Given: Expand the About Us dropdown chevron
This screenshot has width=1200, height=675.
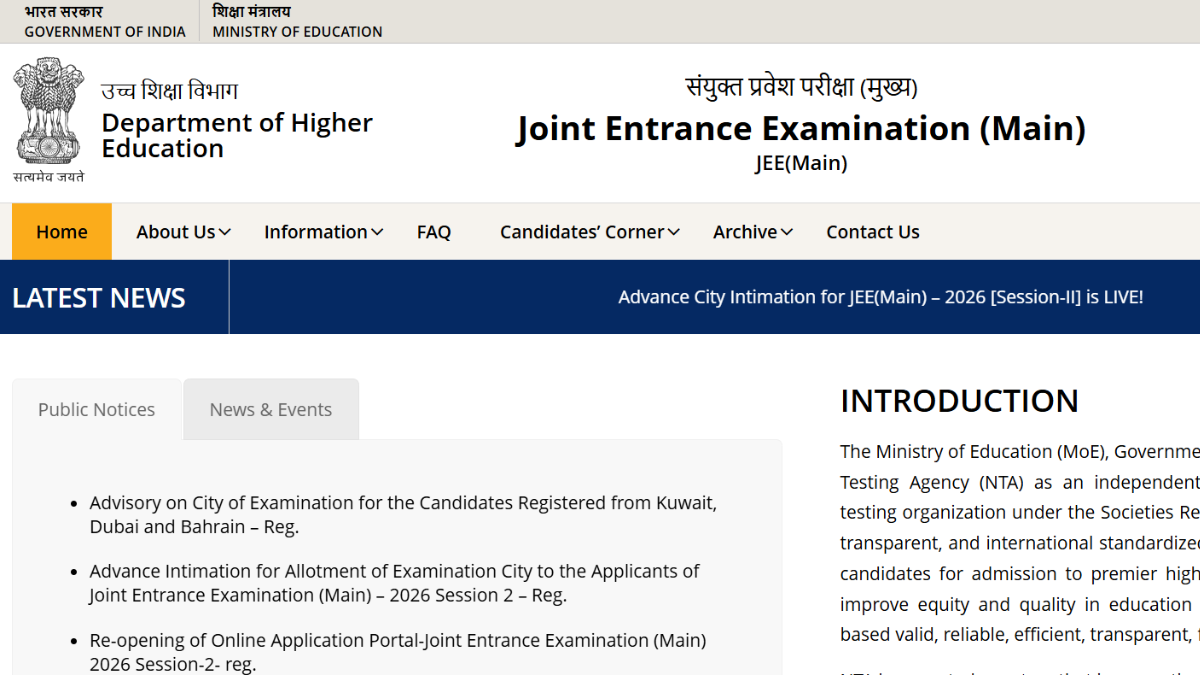Looking at the screenshot, I should click(225, 232).
